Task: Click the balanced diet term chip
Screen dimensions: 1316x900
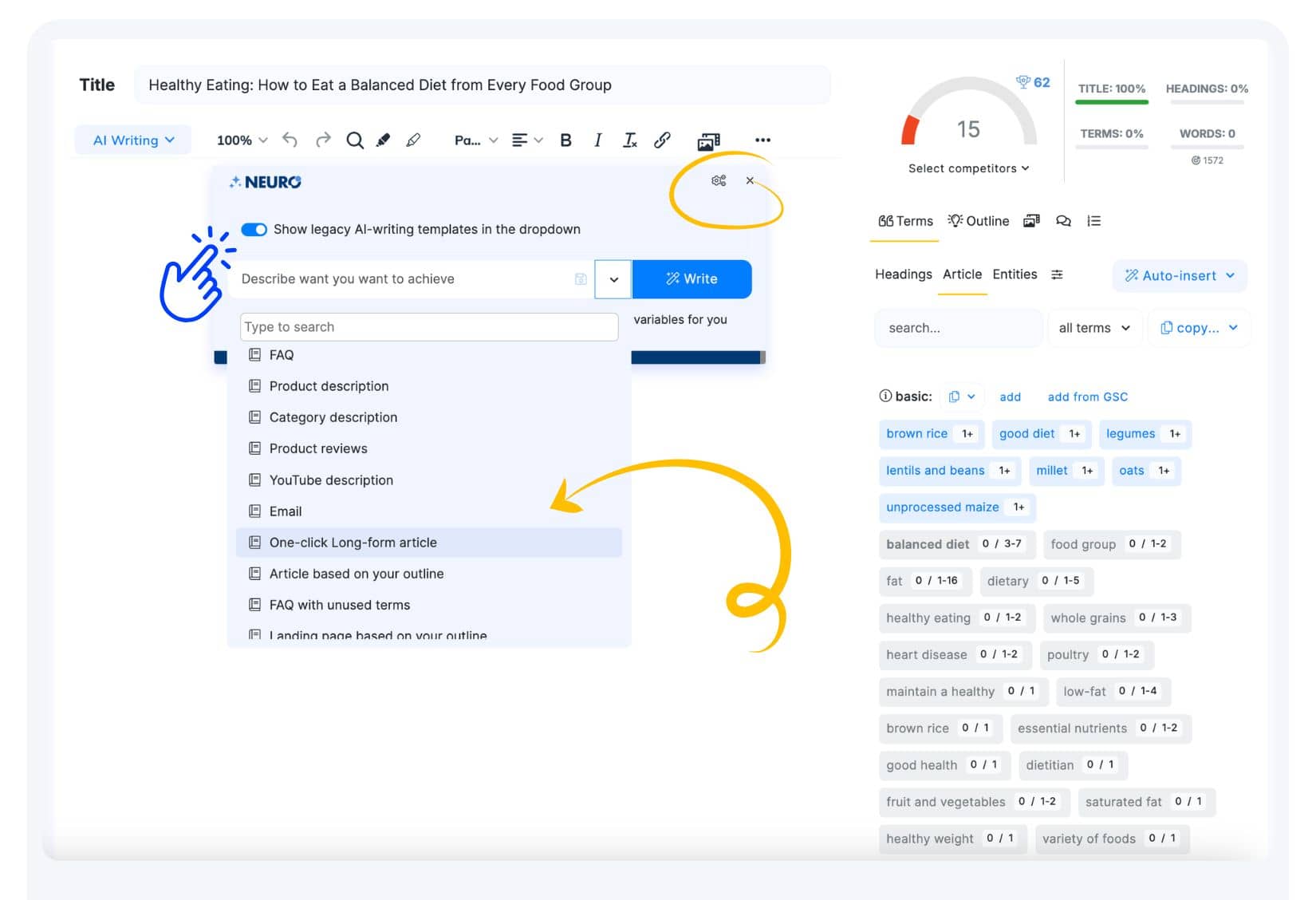Action: 956,544
